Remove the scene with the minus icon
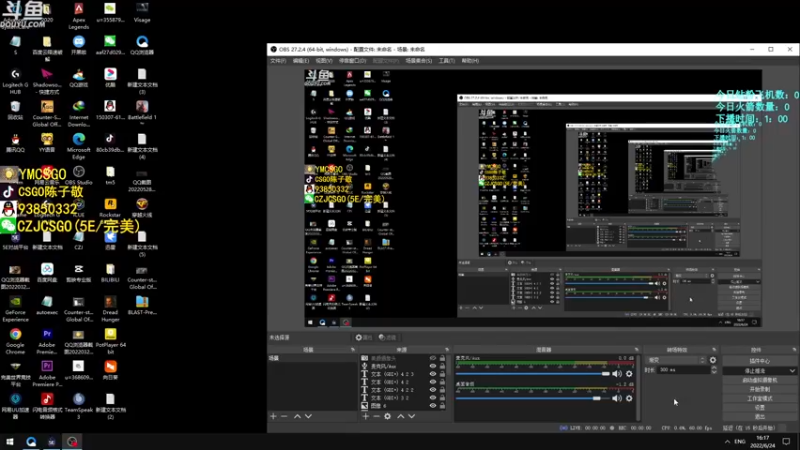Image resolution: width=800 pixels, height=450 pixels. 284,416
